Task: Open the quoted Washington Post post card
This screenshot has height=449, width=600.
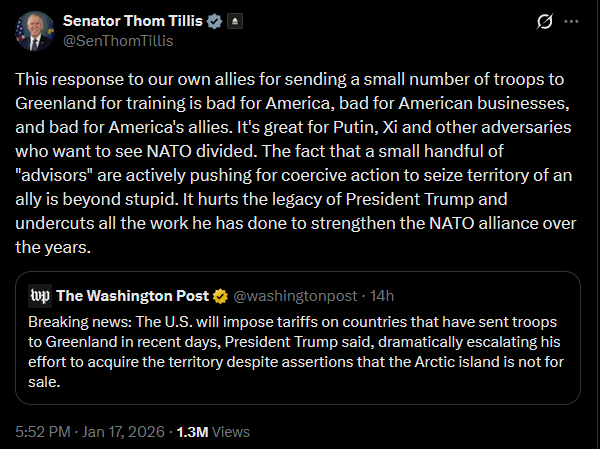Action: pyautogui.click(x=298, y=338)
